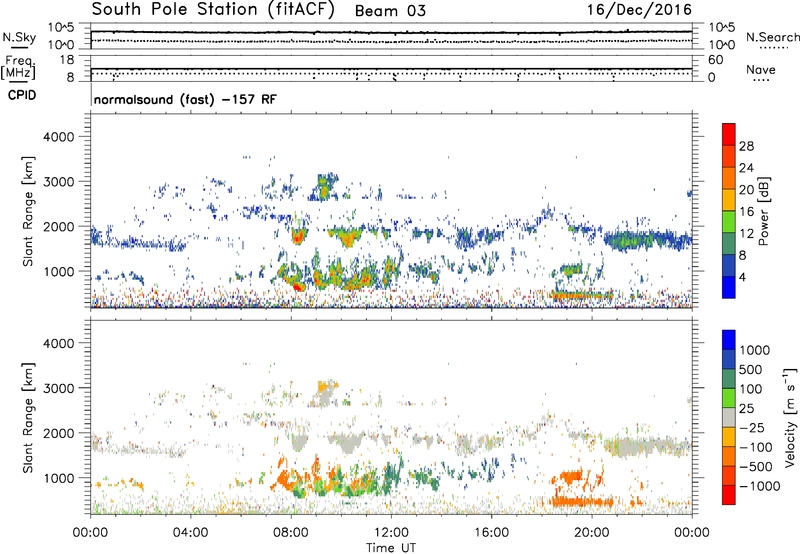Click the '12:00' time tick label
800x554 pixels.
391,533
